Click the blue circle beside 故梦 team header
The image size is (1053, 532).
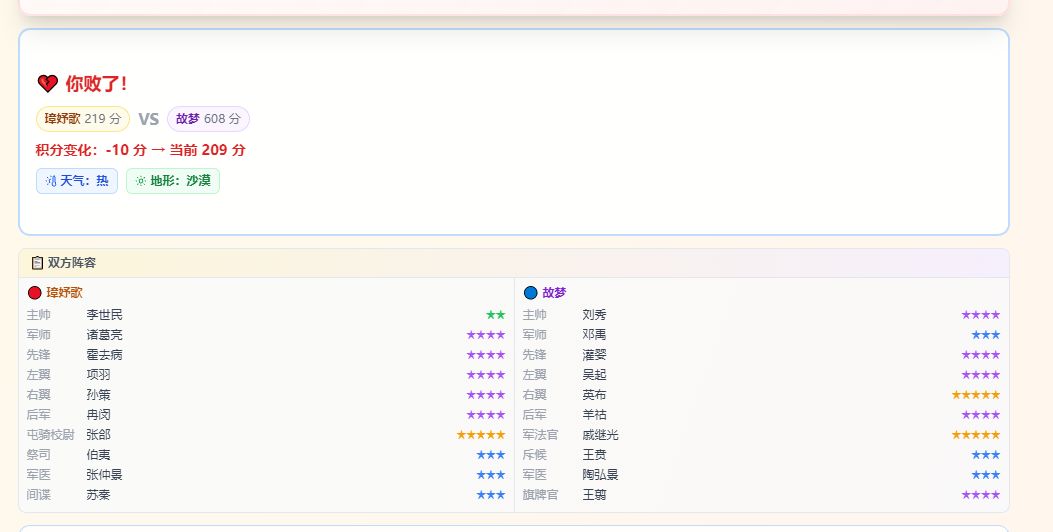[531, 293]
